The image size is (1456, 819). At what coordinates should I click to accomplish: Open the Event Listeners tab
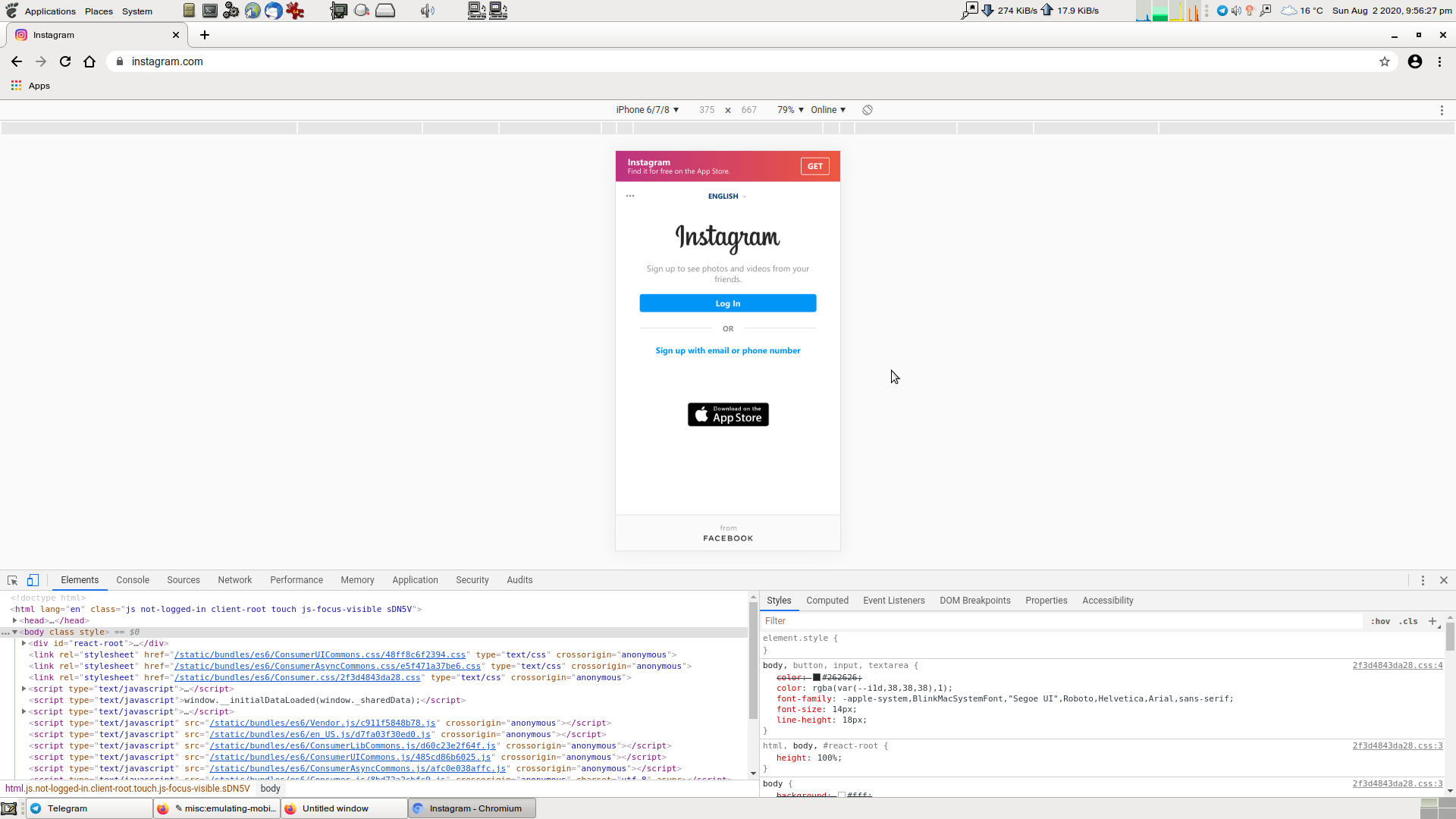click(x=894, y=601)
